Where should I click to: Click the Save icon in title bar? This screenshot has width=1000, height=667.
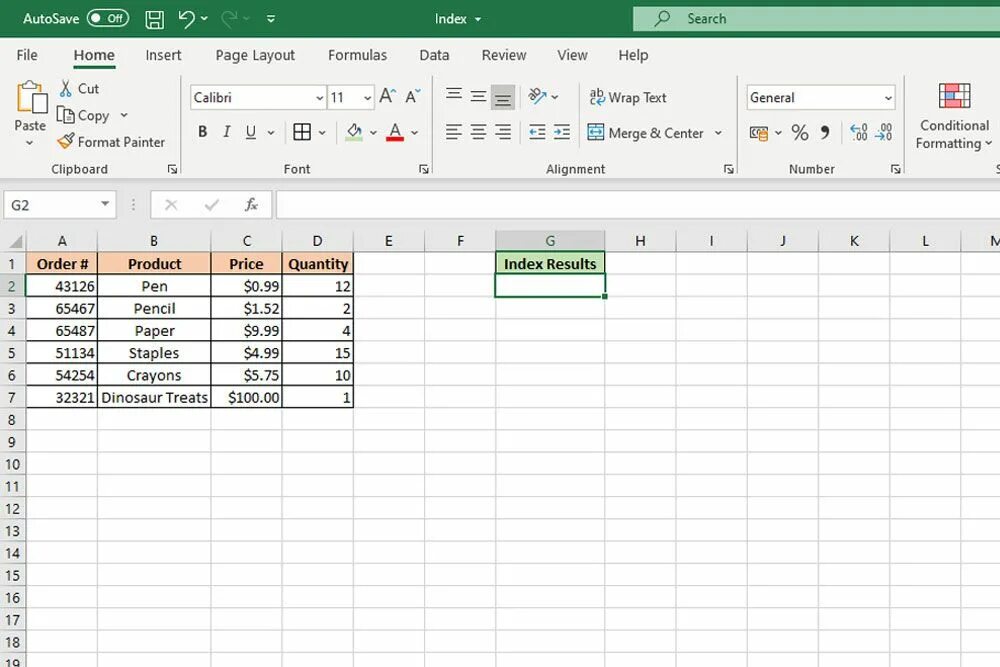pyautogui.click(x=154, y=19)
